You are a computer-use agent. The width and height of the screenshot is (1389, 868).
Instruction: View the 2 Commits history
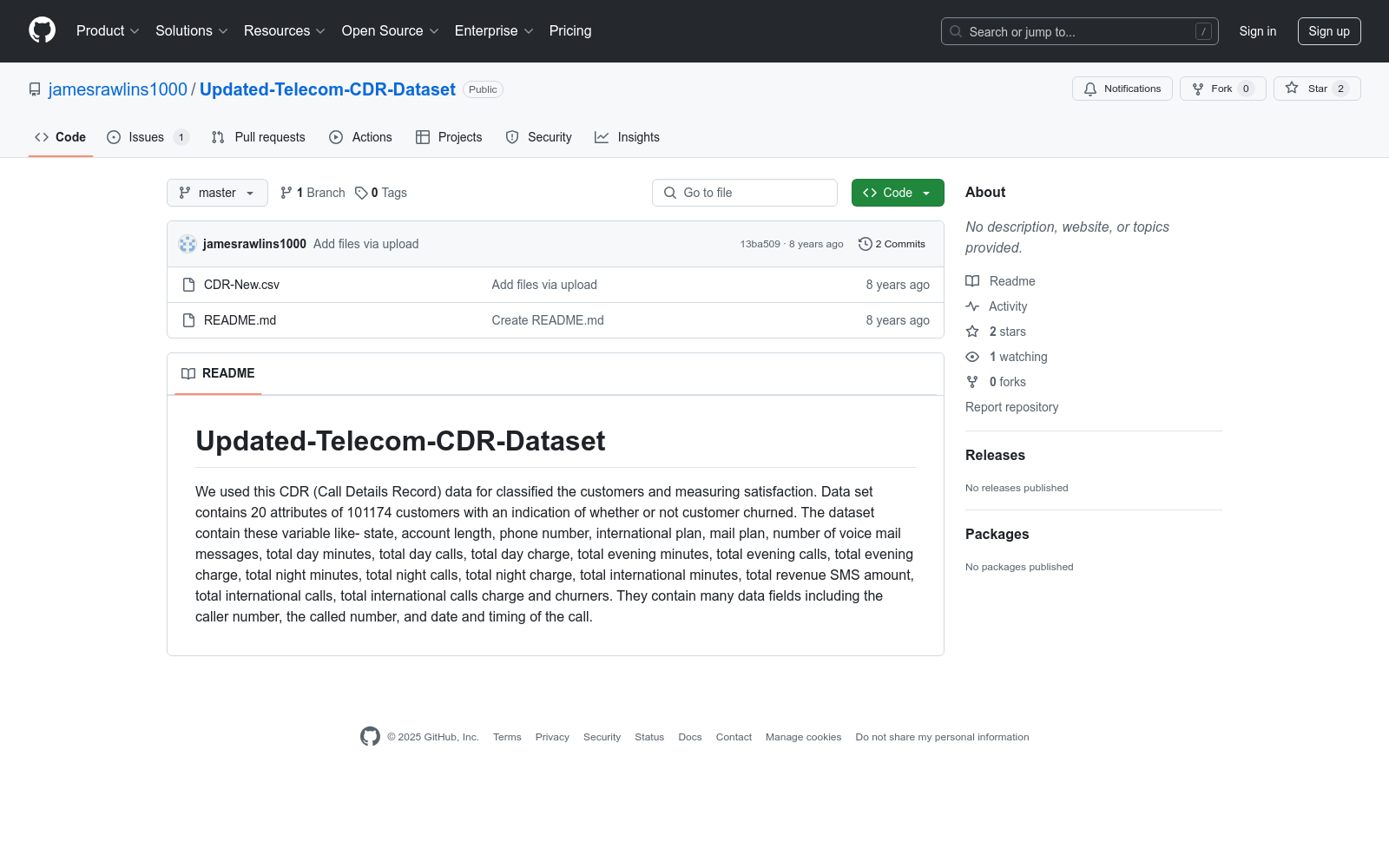[x=892, y=244]
